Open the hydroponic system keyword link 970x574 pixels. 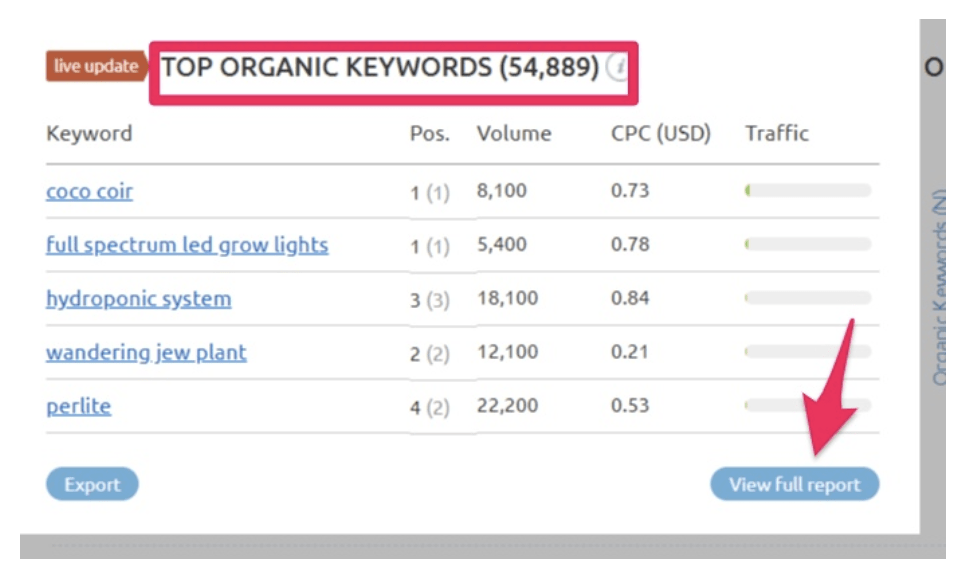[x=138, y=299]
